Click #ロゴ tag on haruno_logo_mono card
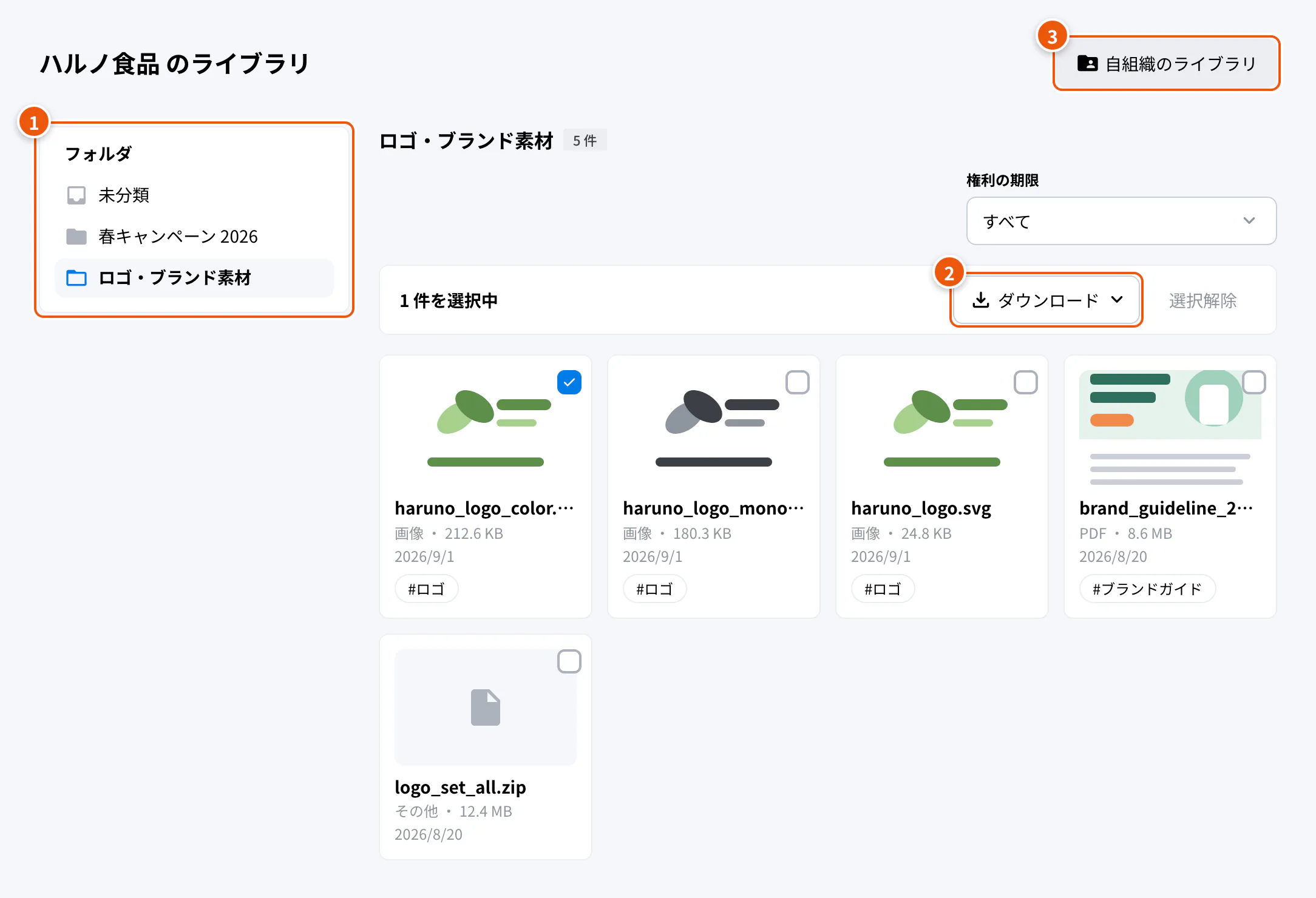The image size is (1316, 898). tap(655, 589)
